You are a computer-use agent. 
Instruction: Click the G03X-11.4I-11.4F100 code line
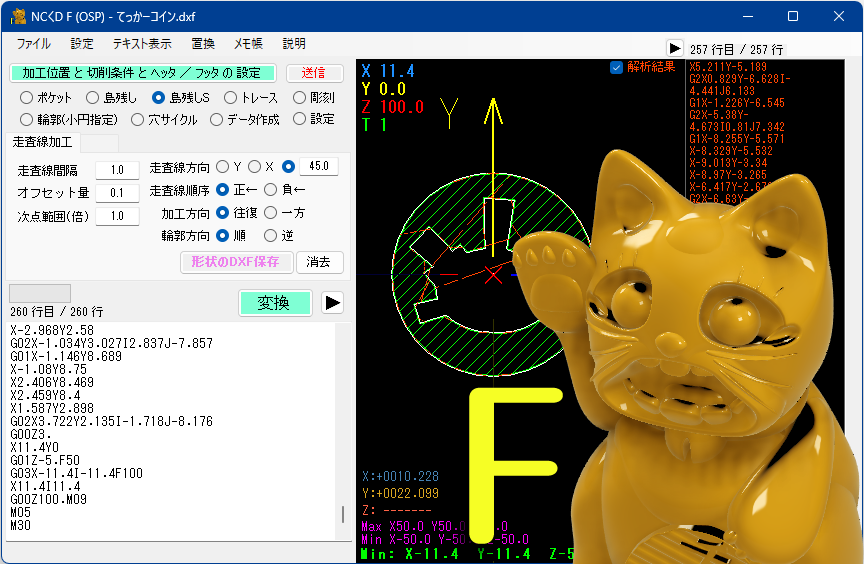click(77, 473)
